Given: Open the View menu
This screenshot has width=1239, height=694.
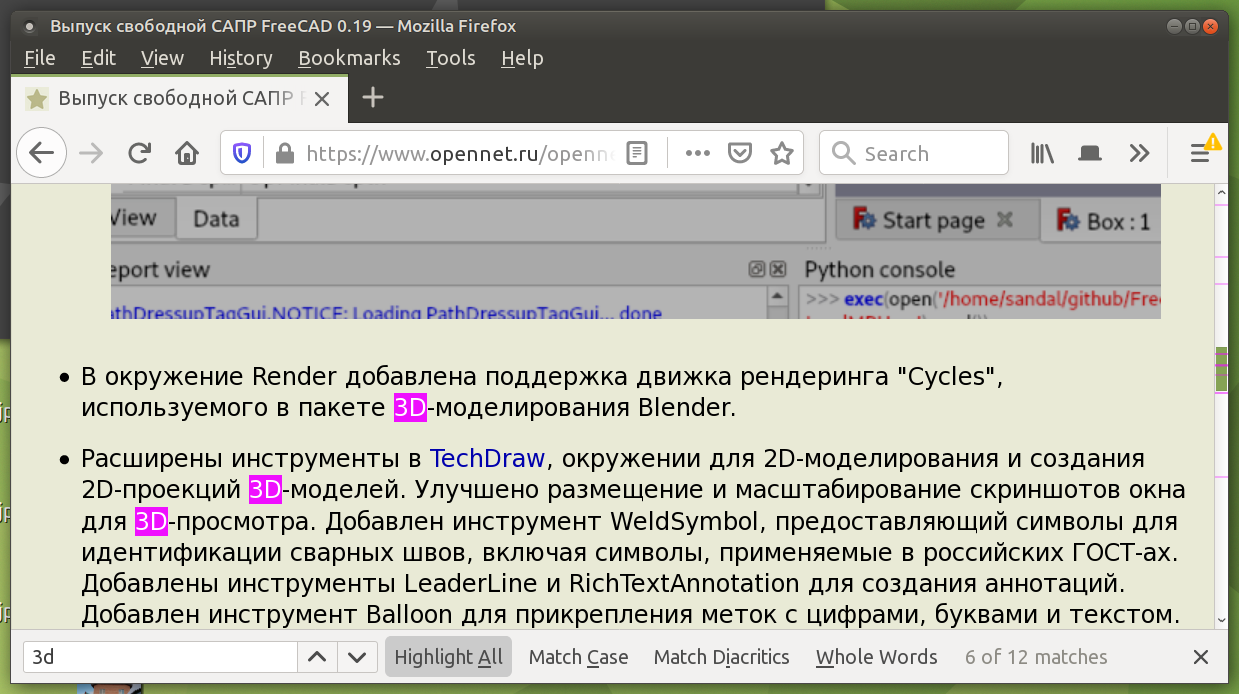Looking at the screenshot, I should pos(162,58).
